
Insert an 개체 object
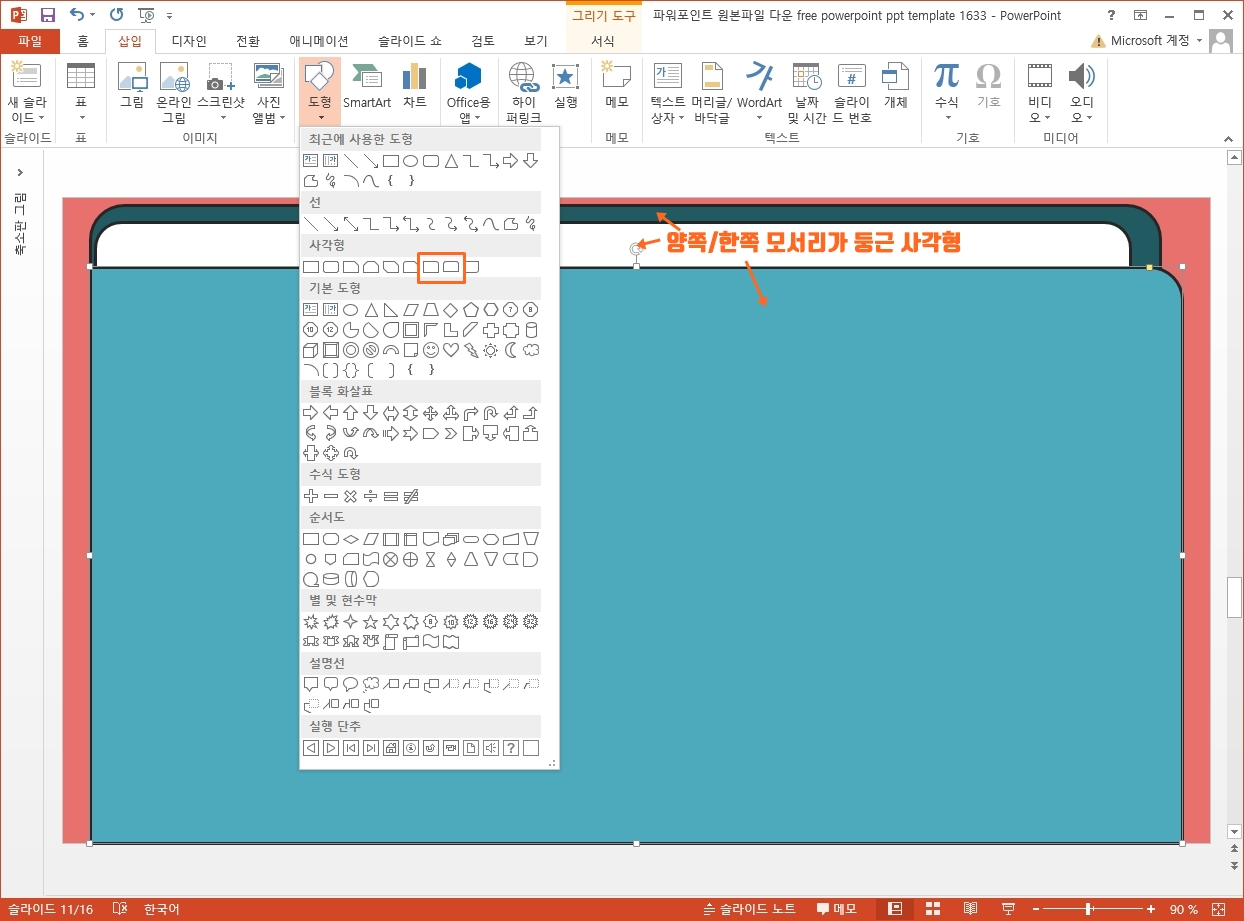tap(895, 85)
